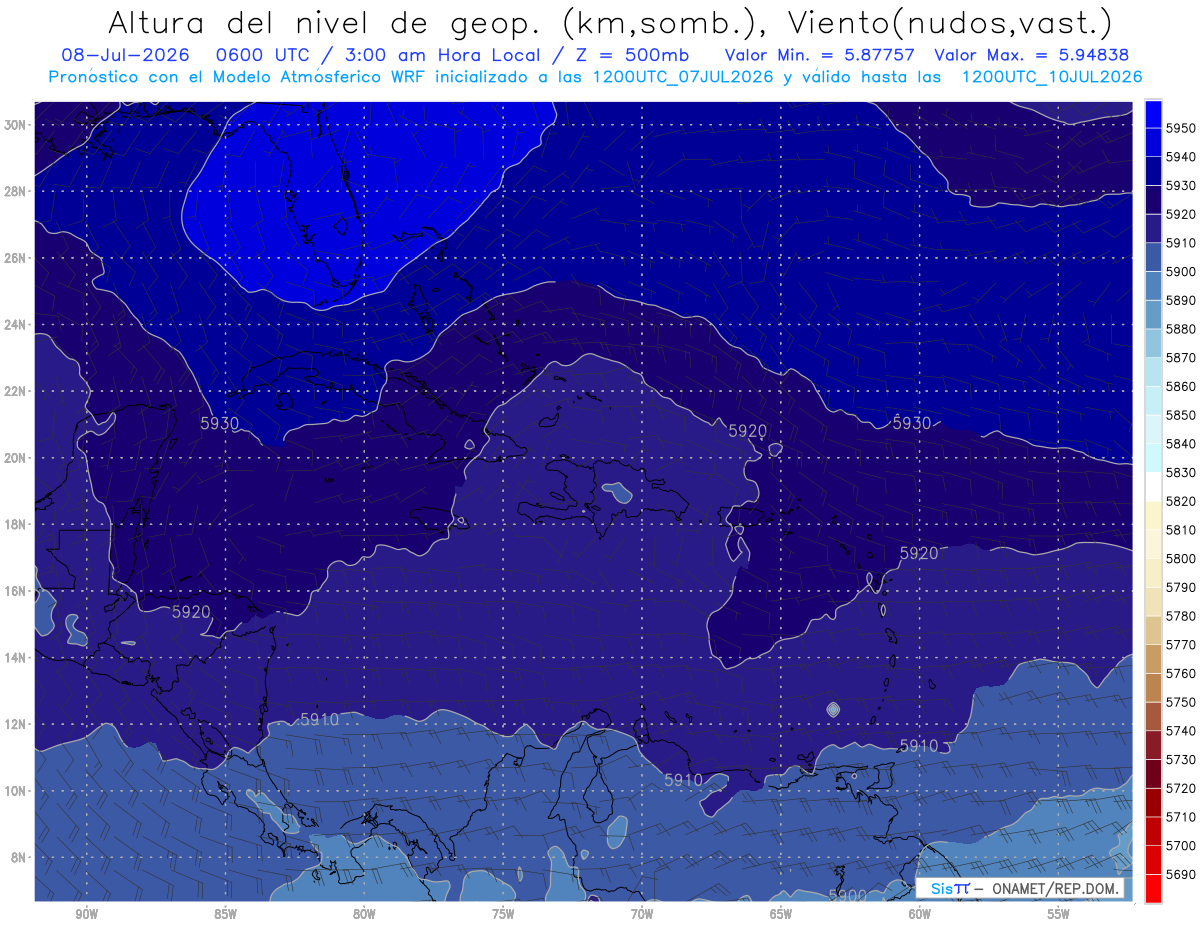Image resolution: width=1200 pixels, height=927 pixels.
Task: Click the legend swatch between 5920 and 5930
Action: tap(1153, 200)
